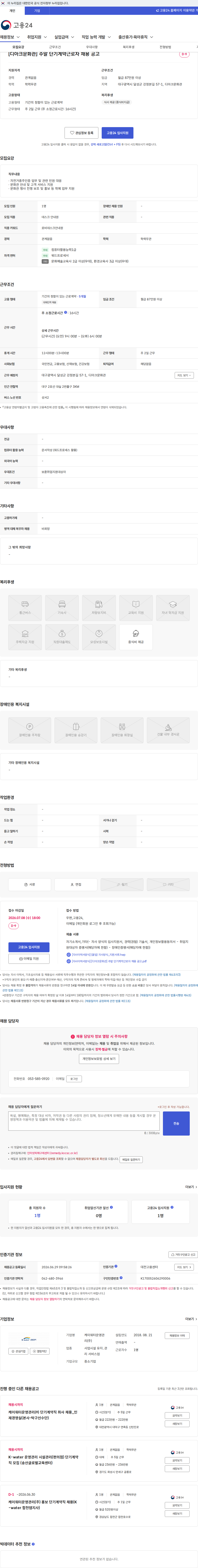Open the 지도 보기 dropdown by 근무 예정지
Viewport: 198px width, 1568px height.
(184, 376)
